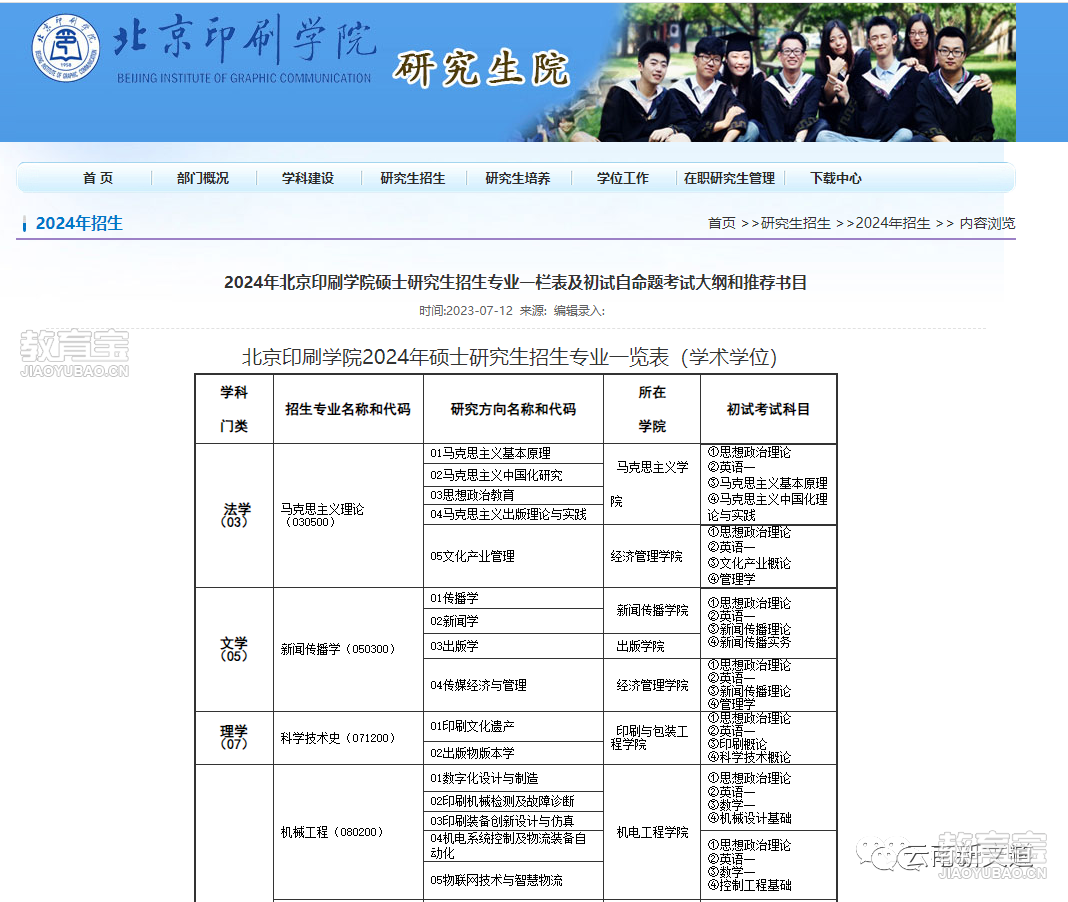The height and width of the screenshot is (902, 1068).
Task: Click row 01马克思主义基本原理
Action: 513,454
